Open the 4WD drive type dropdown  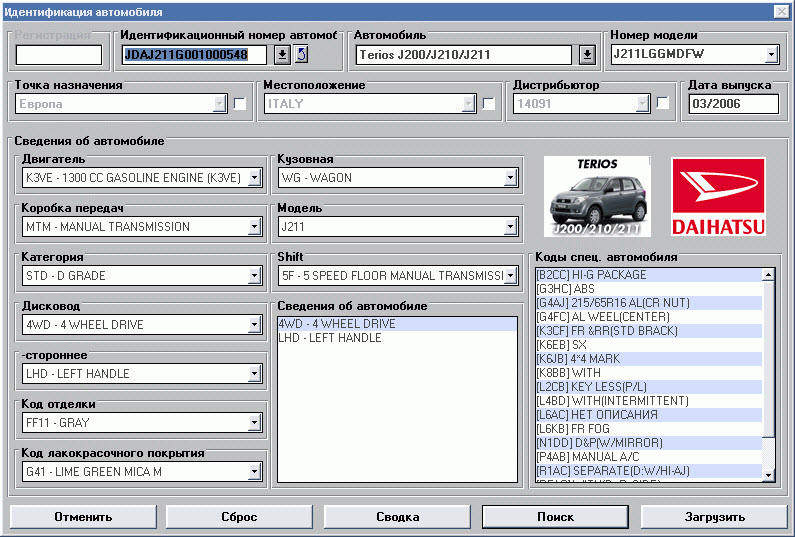point(255,325)
